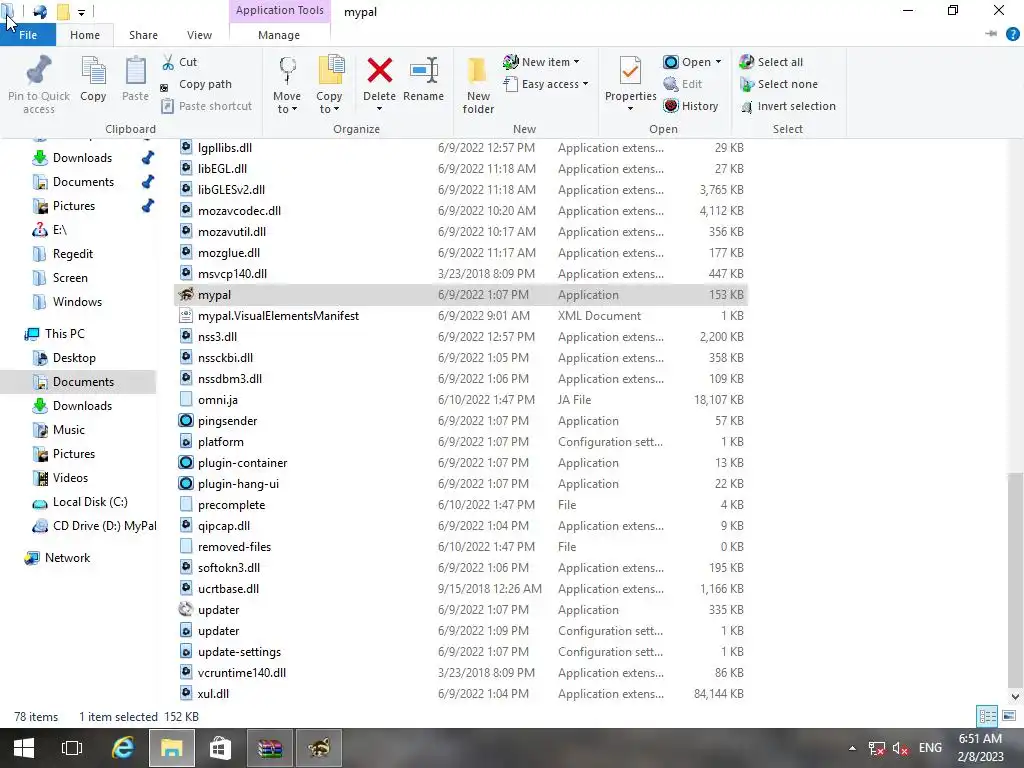The width and height of the screenshot is (1024, 768).
Task: Click the Copy ribbon button
Action: coord(93,79)
